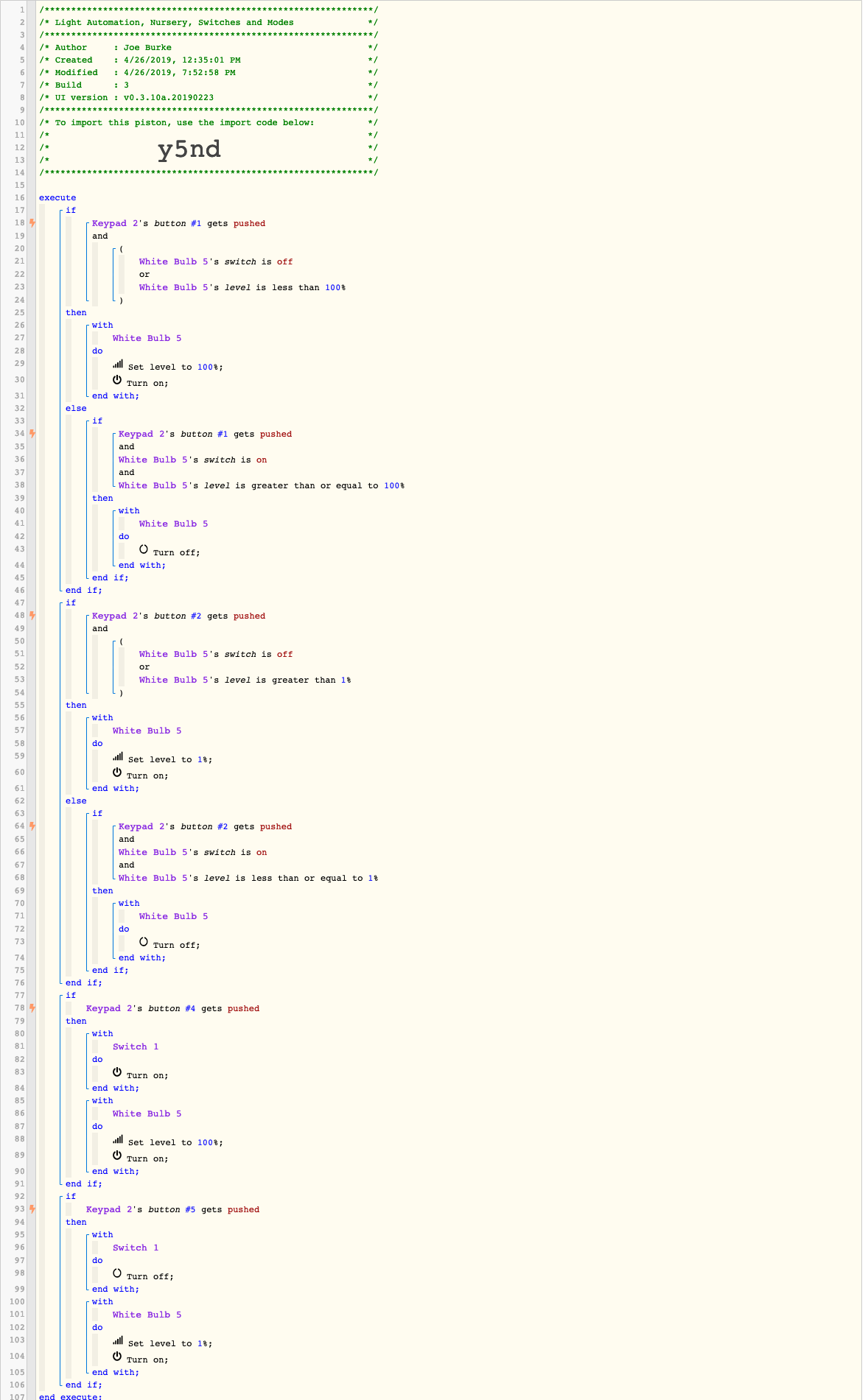Click 'White Bulb 5' device on line 86
This screenshot has width=868, height=1400.
click(x=147, y=1114)
